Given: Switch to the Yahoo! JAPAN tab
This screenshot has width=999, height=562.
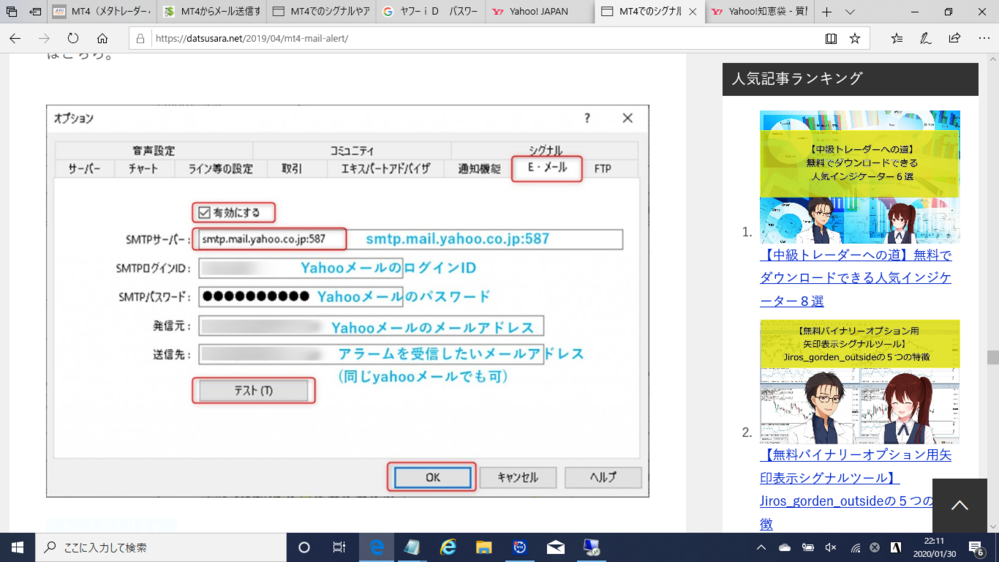Looking at the screenshot, I should (540, 12).
